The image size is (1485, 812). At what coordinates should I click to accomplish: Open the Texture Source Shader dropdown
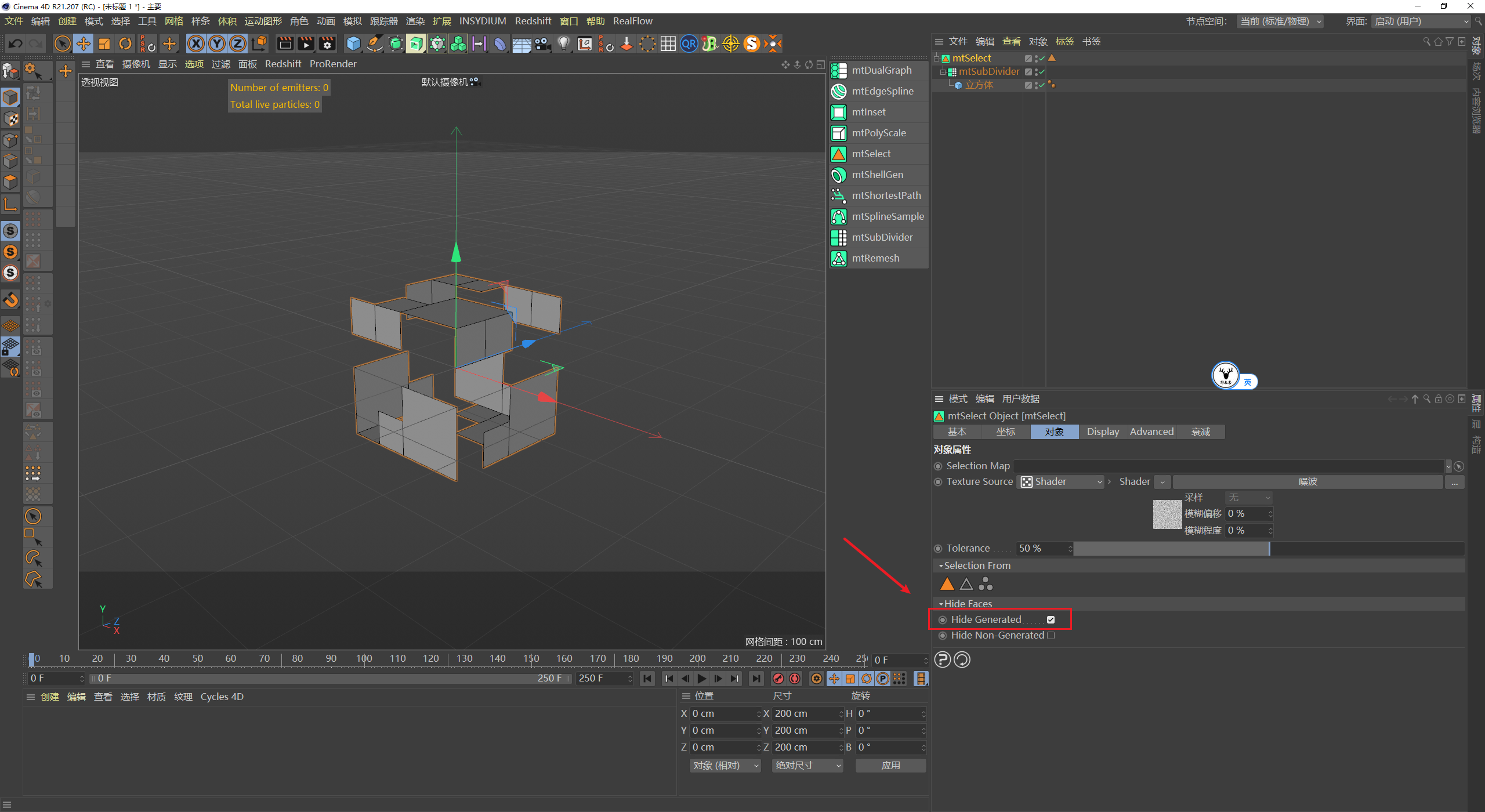coord(1061,481)
